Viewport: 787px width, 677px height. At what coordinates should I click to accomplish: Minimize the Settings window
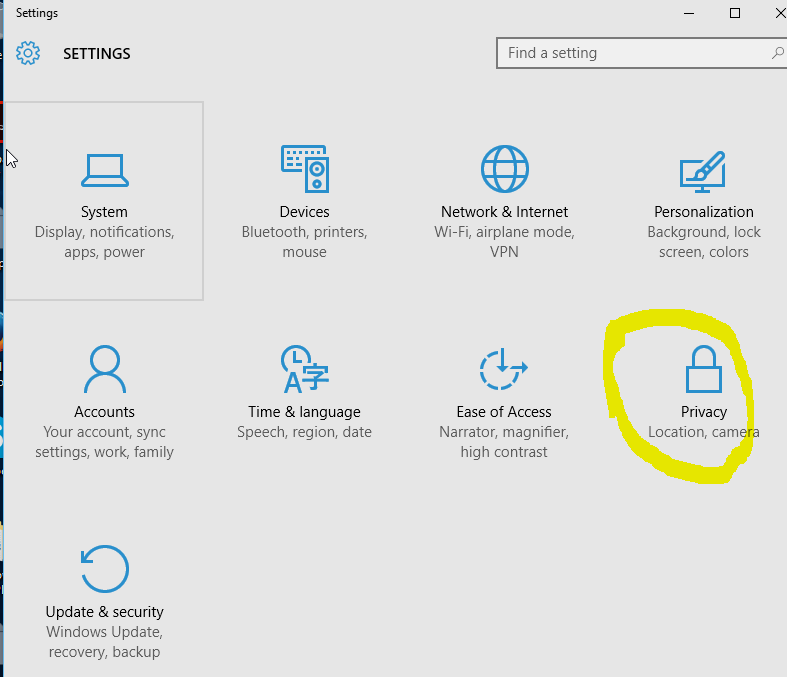coord(689,13)
